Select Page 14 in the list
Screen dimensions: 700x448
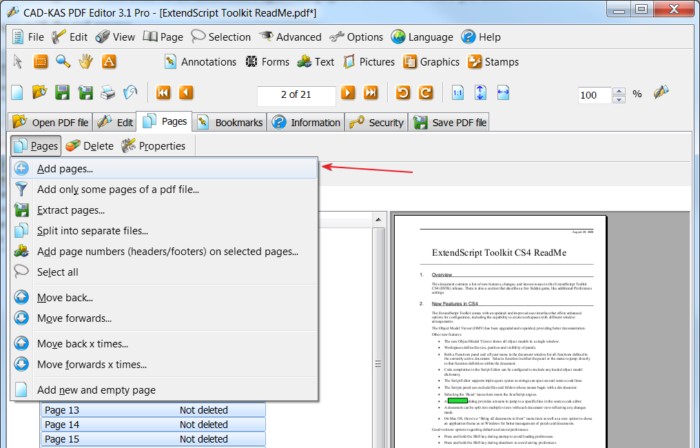(x=152, y=425)
